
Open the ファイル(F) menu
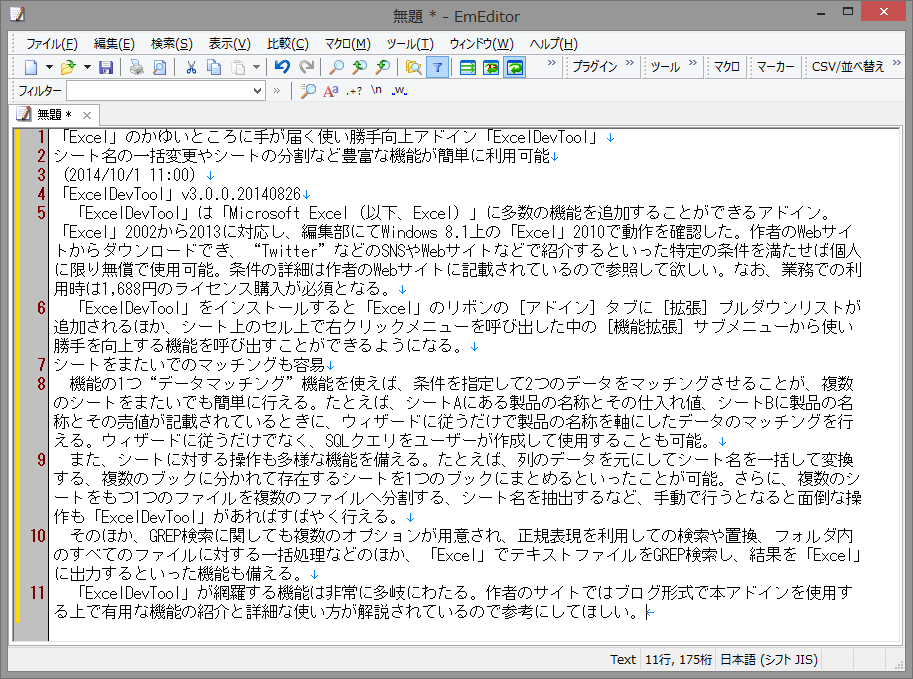click(x=52, y=44)
